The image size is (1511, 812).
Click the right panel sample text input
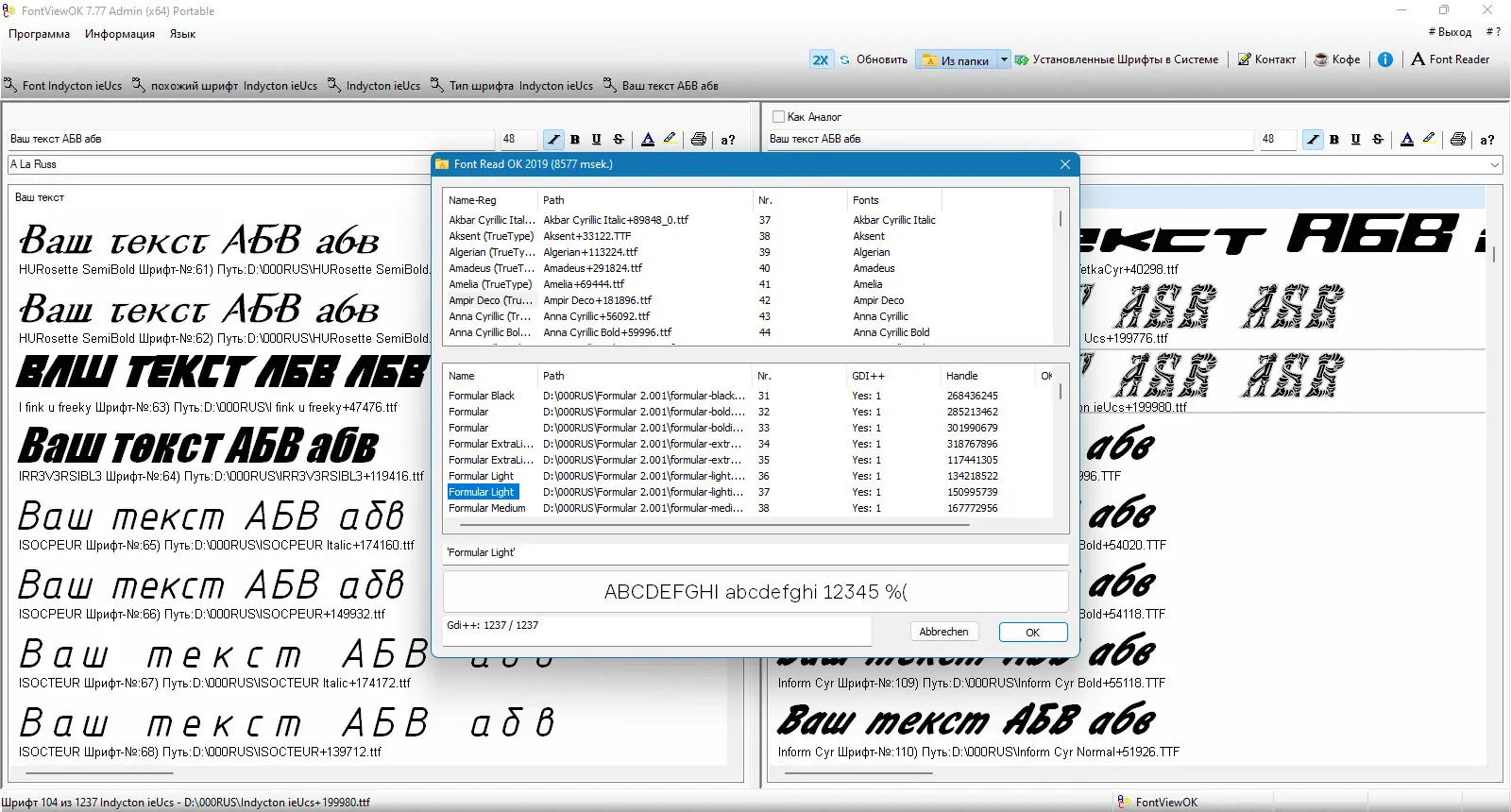click(x=1010, y=139)
